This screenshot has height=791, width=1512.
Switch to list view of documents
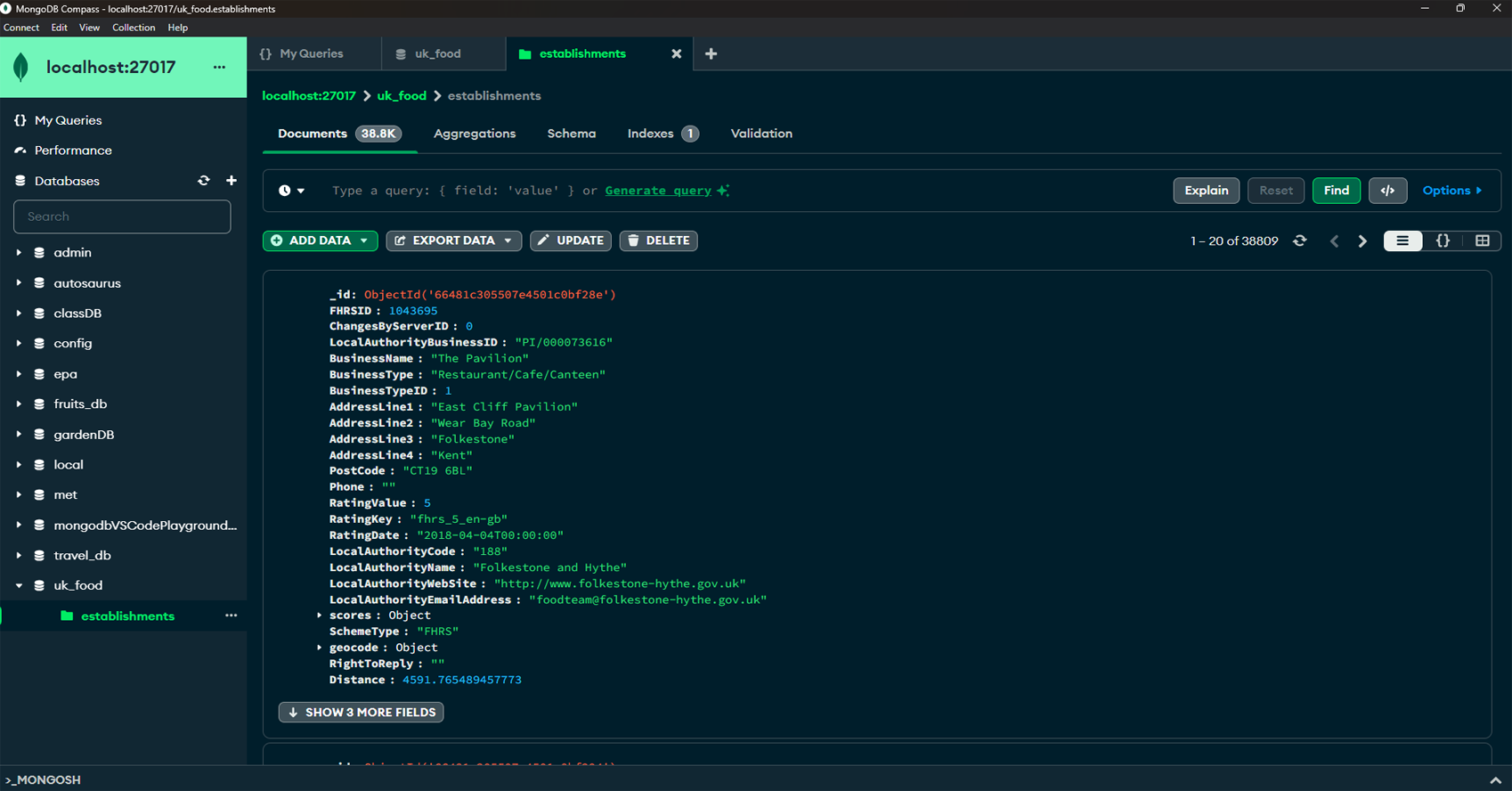tap(1402, 241)
